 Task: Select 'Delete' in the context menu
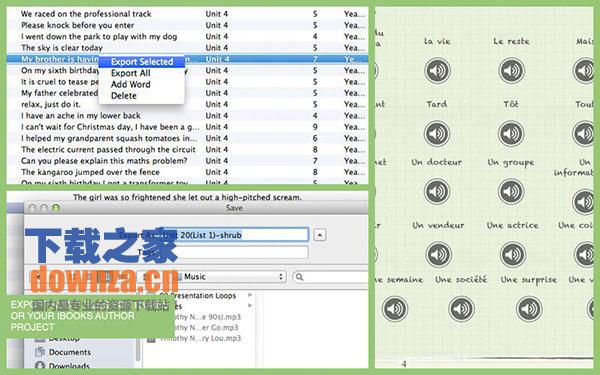(142, 96)
